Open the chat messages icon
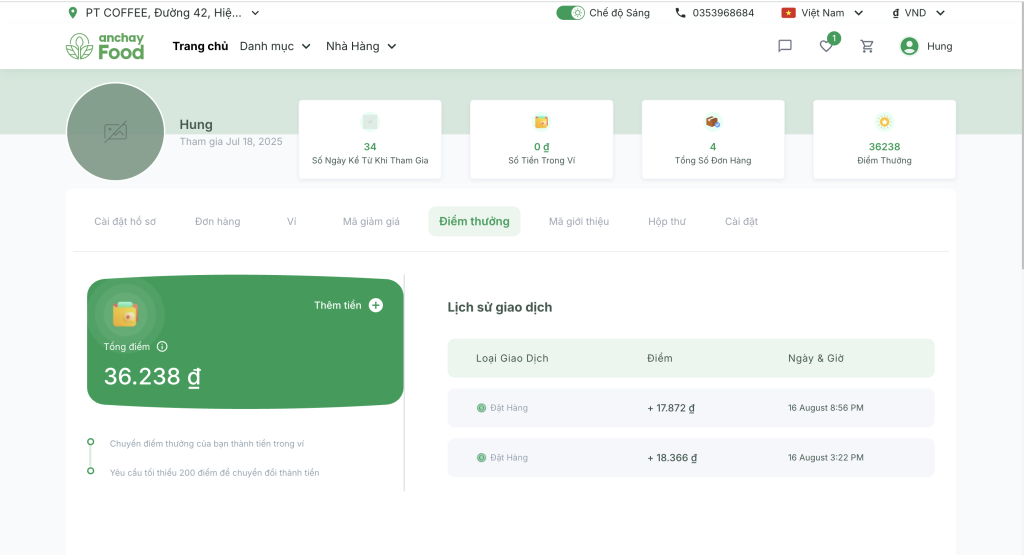 point(785,46)
